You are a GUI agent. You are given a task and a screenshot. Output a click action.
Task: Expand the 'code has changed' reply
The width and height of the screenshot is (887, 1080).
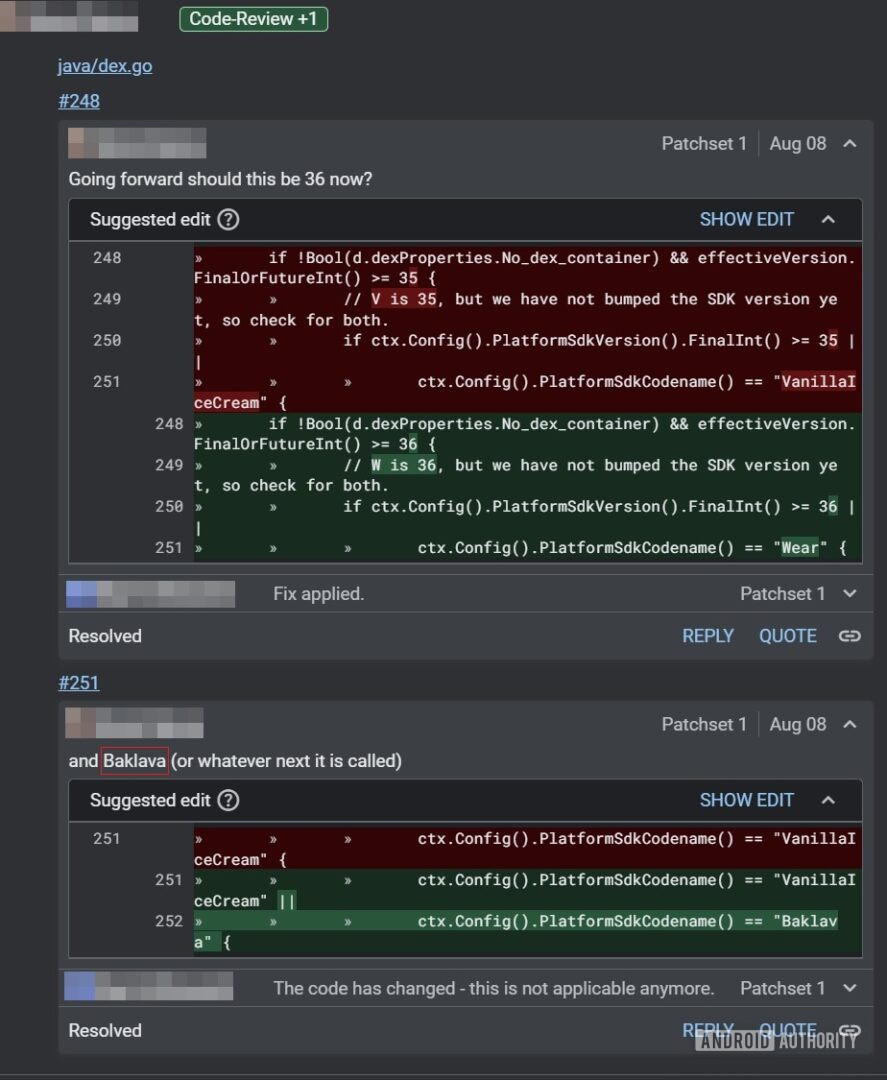click(x=850, y=988)
